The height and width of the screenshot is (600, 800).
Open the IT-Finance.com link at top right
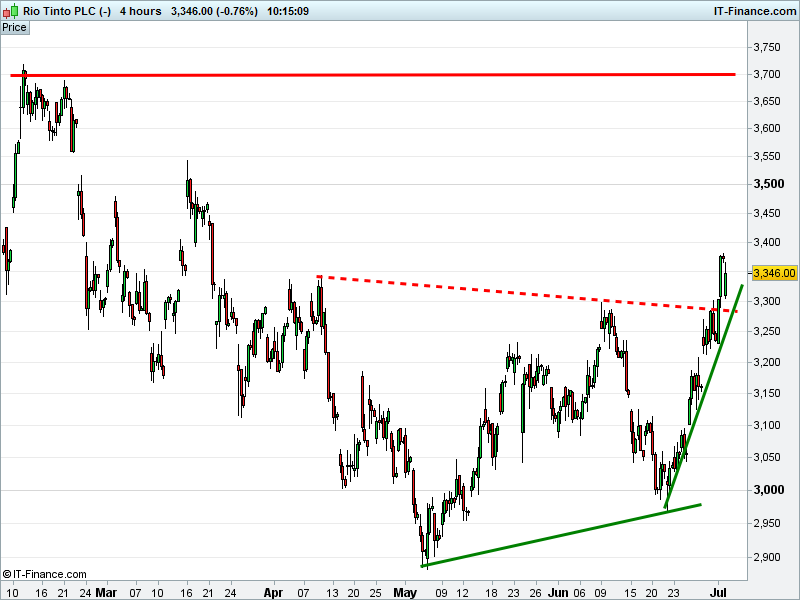pyautogui.click(x=755, y=11)
